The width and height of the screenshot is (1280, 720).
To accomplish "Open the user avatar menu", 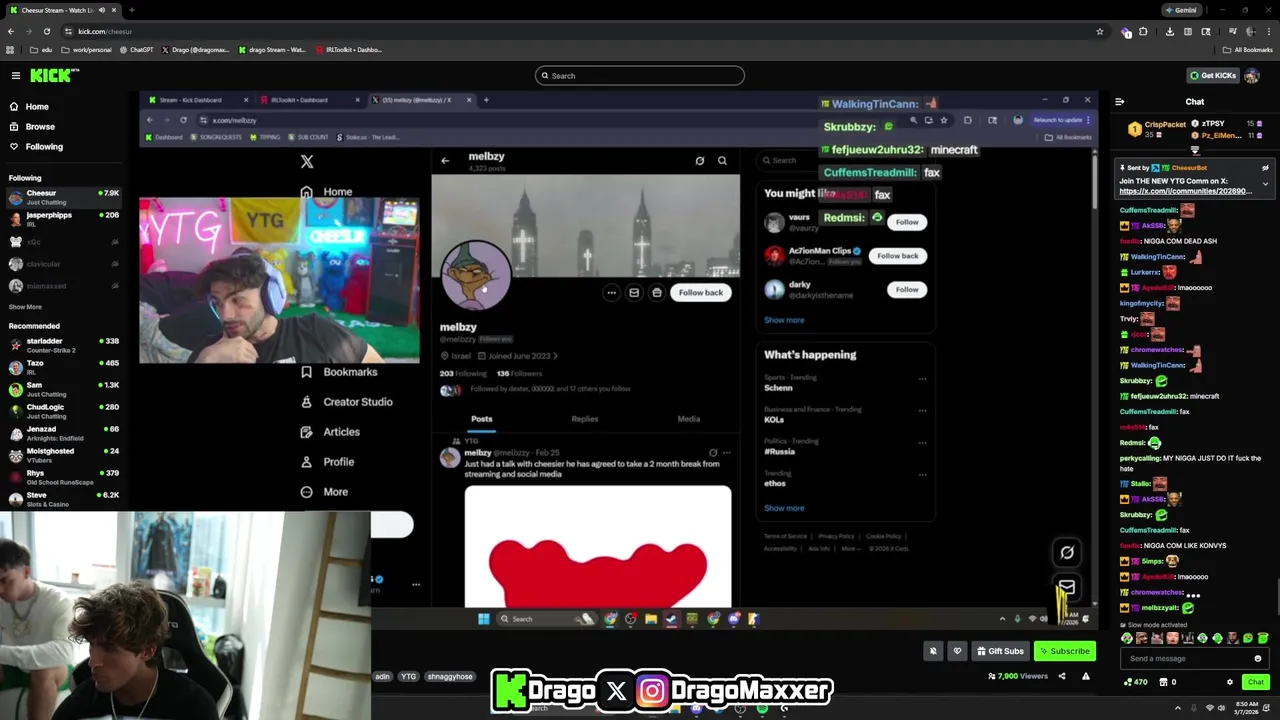I will pos(1253,75).
